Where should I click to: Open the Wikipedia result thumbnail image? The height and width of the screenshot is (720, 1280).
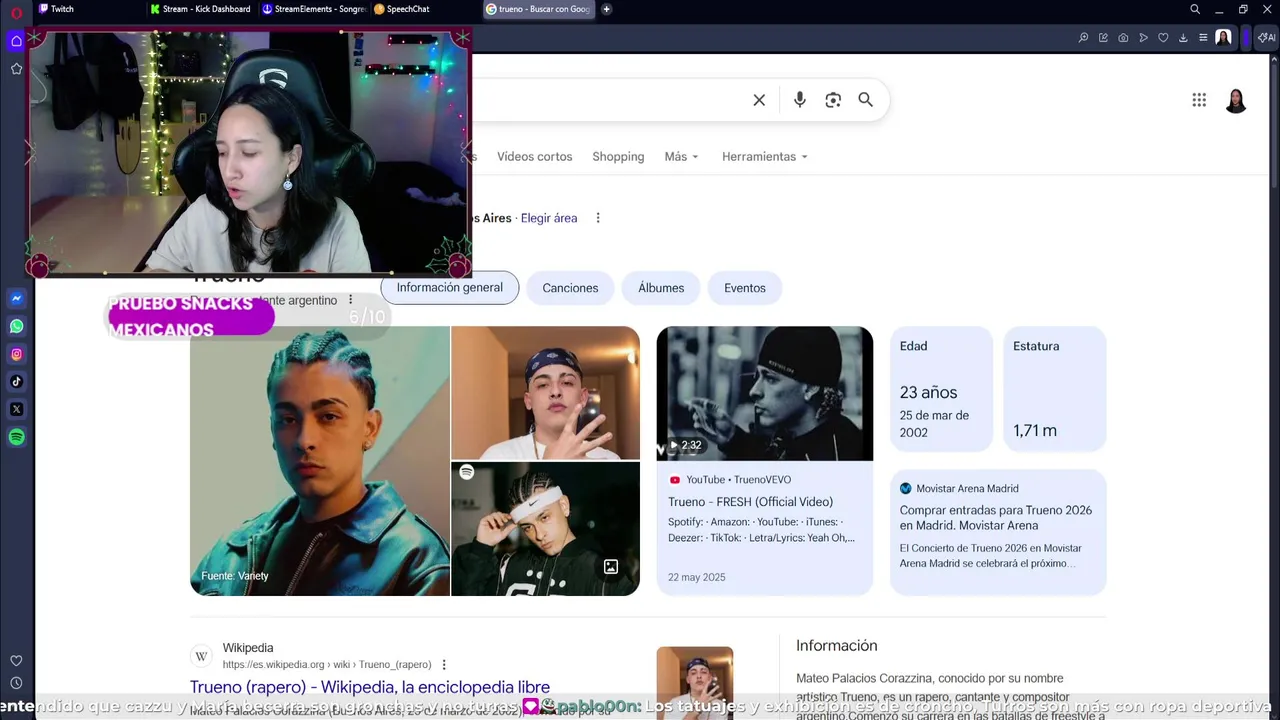point(695,683)
